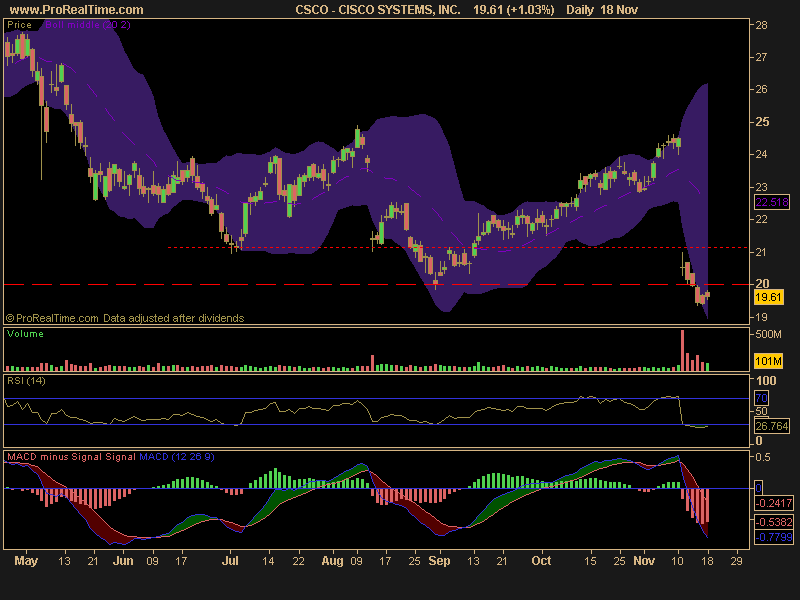Click the 19.61 current price tag
The height and width of the screenshot is (600, 800).
(768, 297)
